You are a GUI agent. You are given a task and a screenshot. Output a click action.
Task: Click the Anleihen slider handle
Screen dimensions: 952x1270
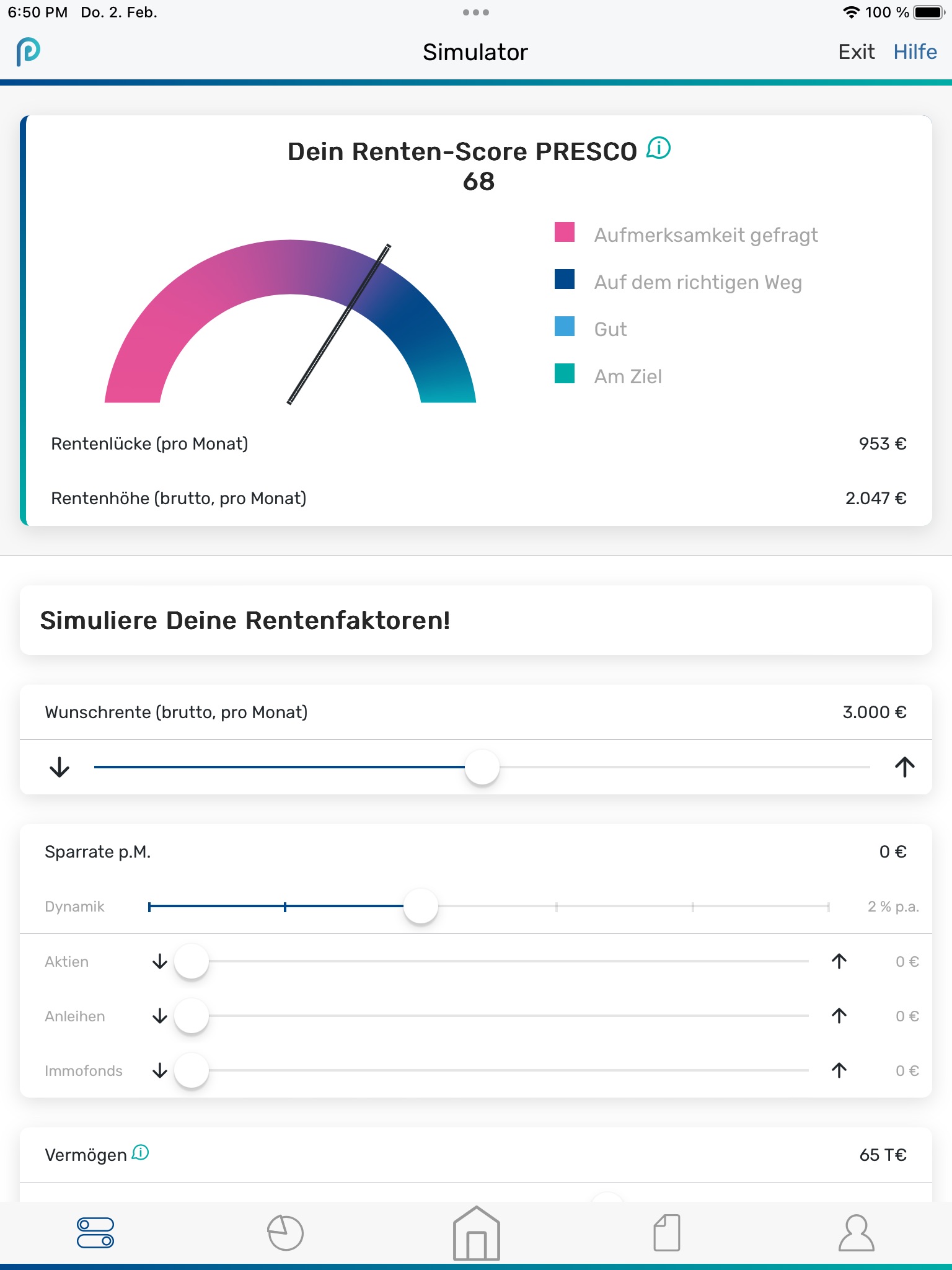click(192, 1016)
